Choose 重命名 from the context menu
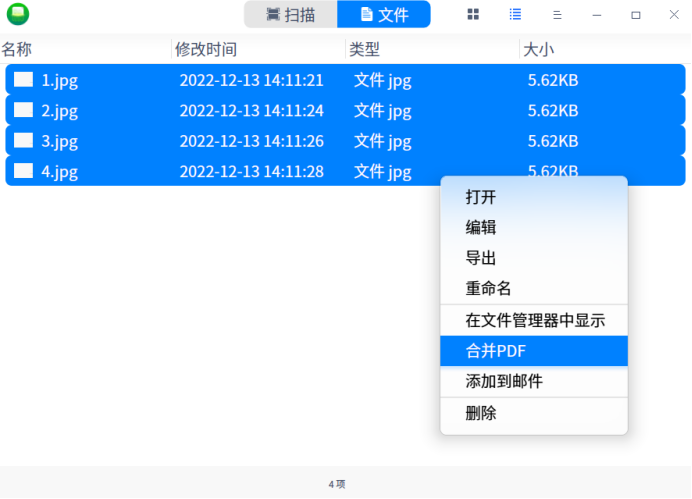 tap(534, 289)
